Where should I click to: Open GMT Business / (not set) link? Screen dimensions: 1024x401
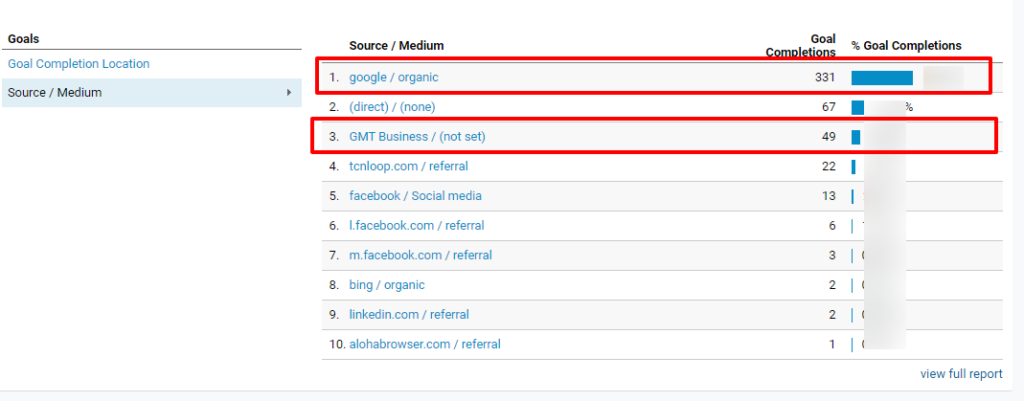(x=417, y=136)
